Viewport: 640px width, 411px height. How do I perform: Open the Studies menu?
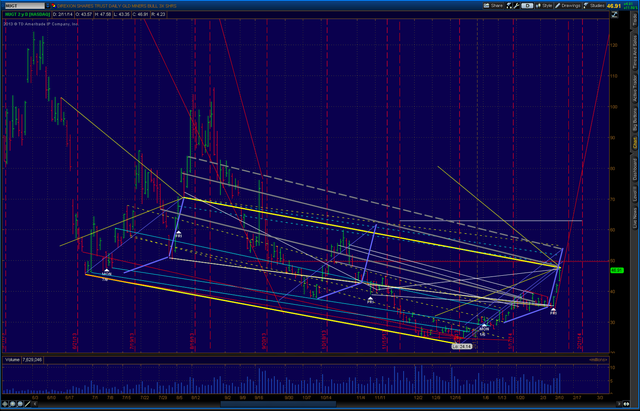[594, 6]
